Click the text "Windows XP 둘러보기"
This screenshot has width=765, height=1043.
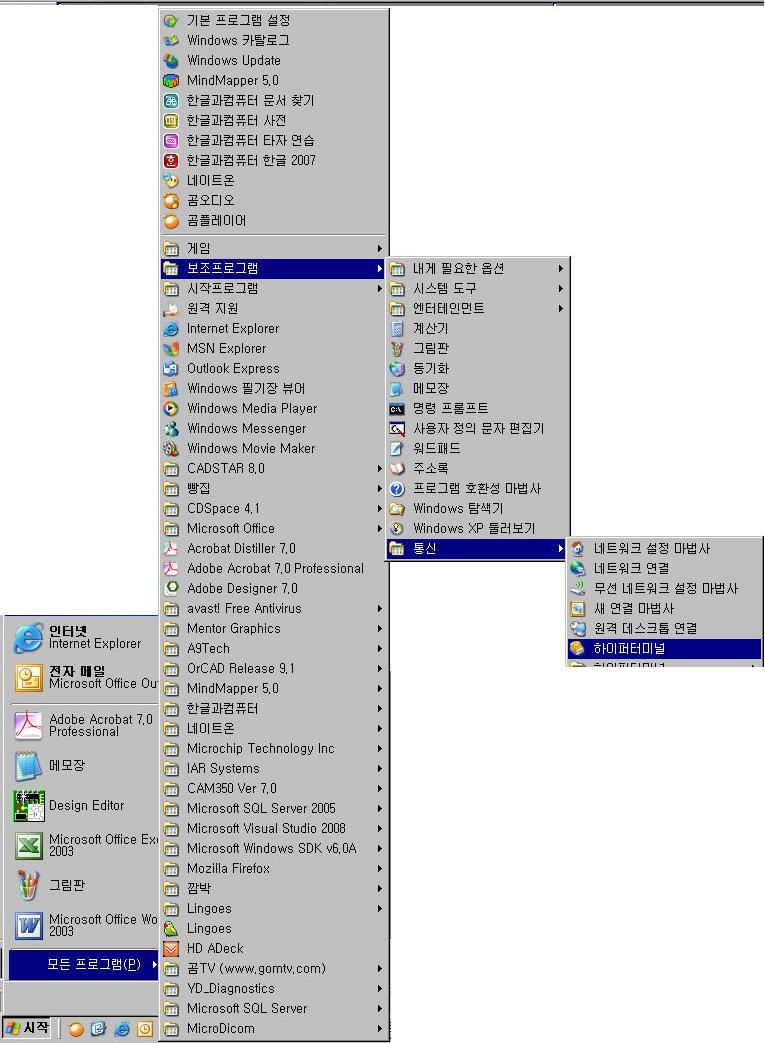point(474,529)
